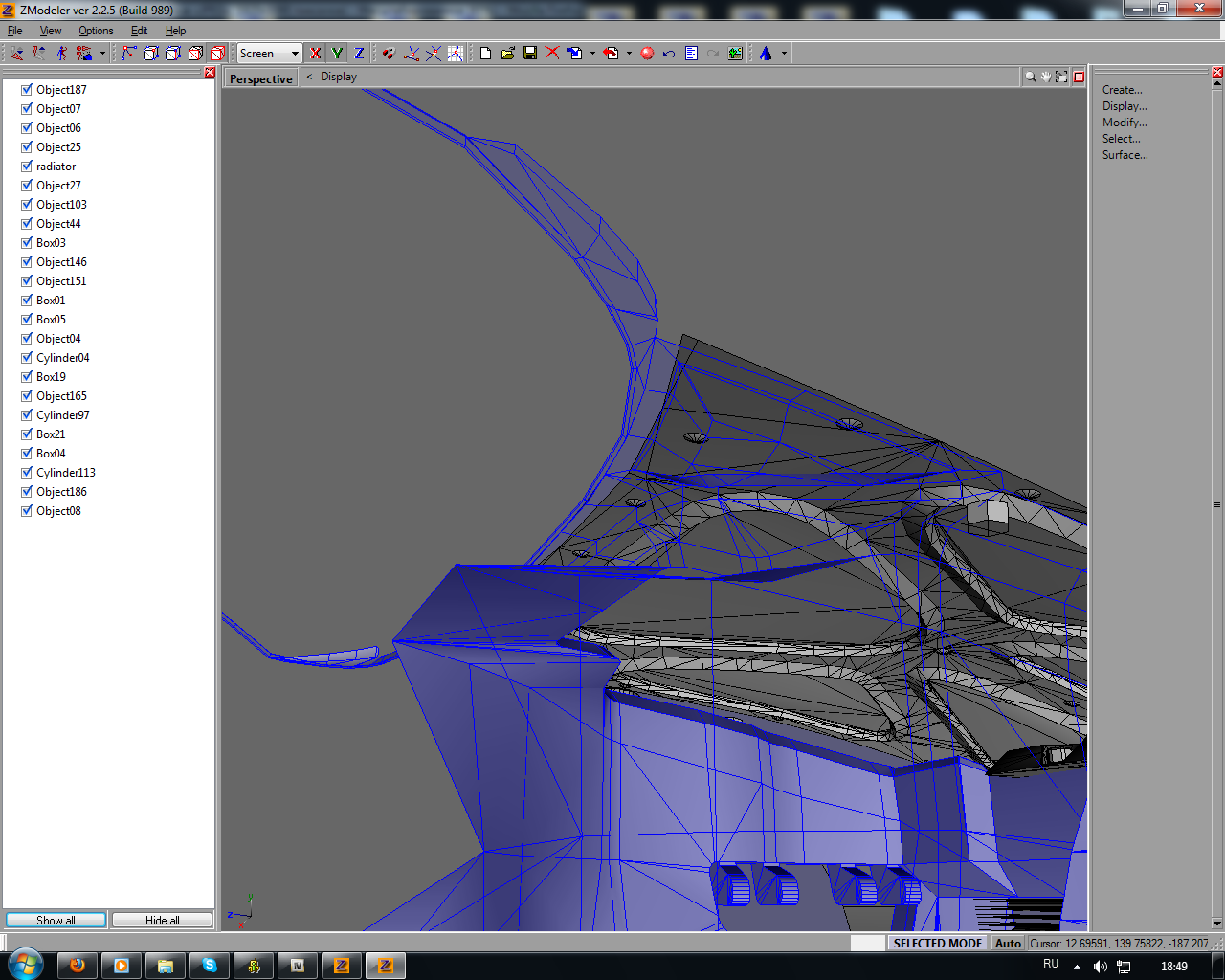This screenshot has width=1225, height=980.
Task: Open the Perspective viewport tab menu
Action: (x=260, y=78)
